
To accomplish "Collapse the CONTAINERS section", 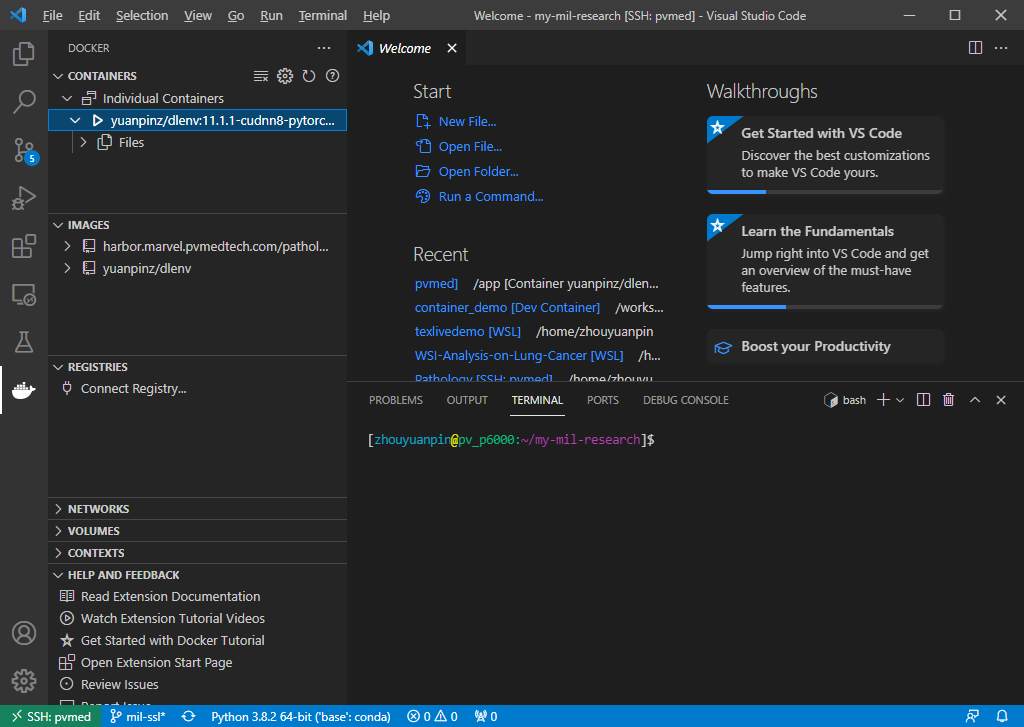I will (58, 76).
